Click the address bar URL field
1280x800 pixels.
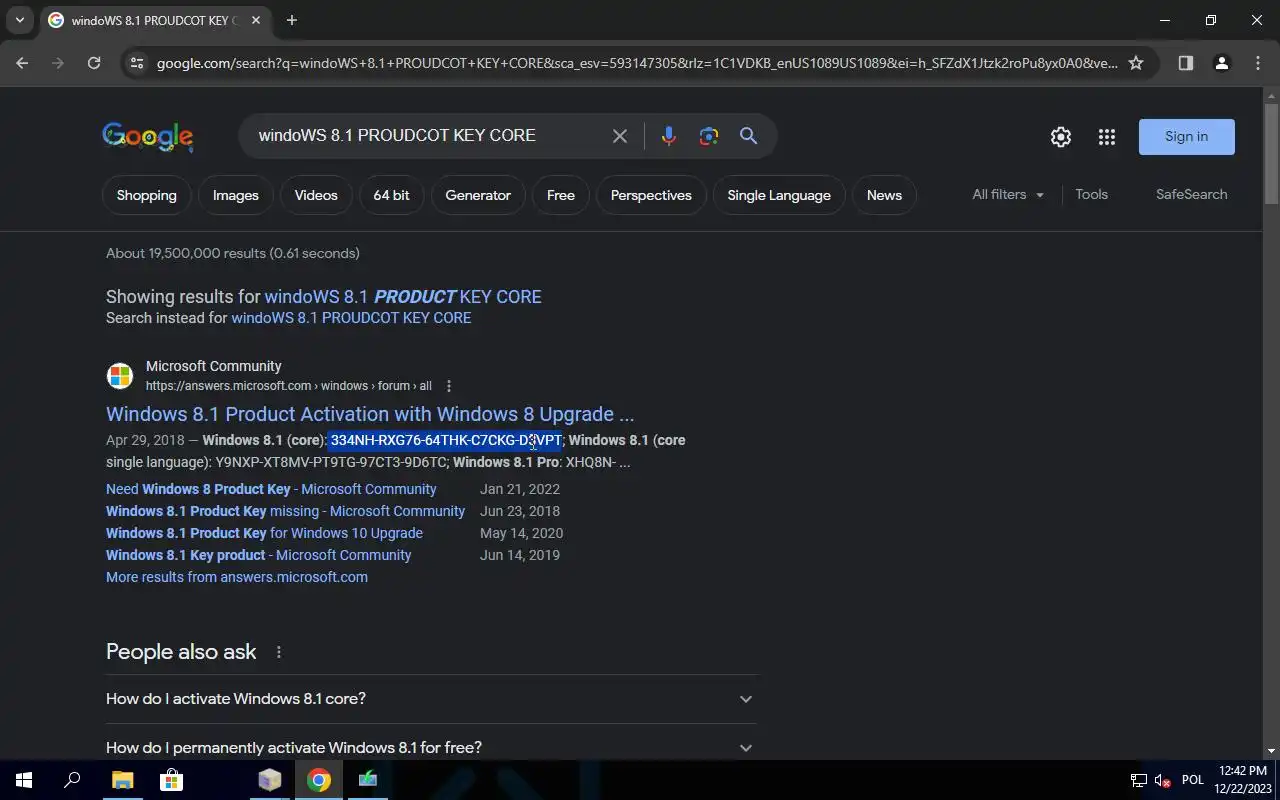pyautogui.click(x=636, y=63)
